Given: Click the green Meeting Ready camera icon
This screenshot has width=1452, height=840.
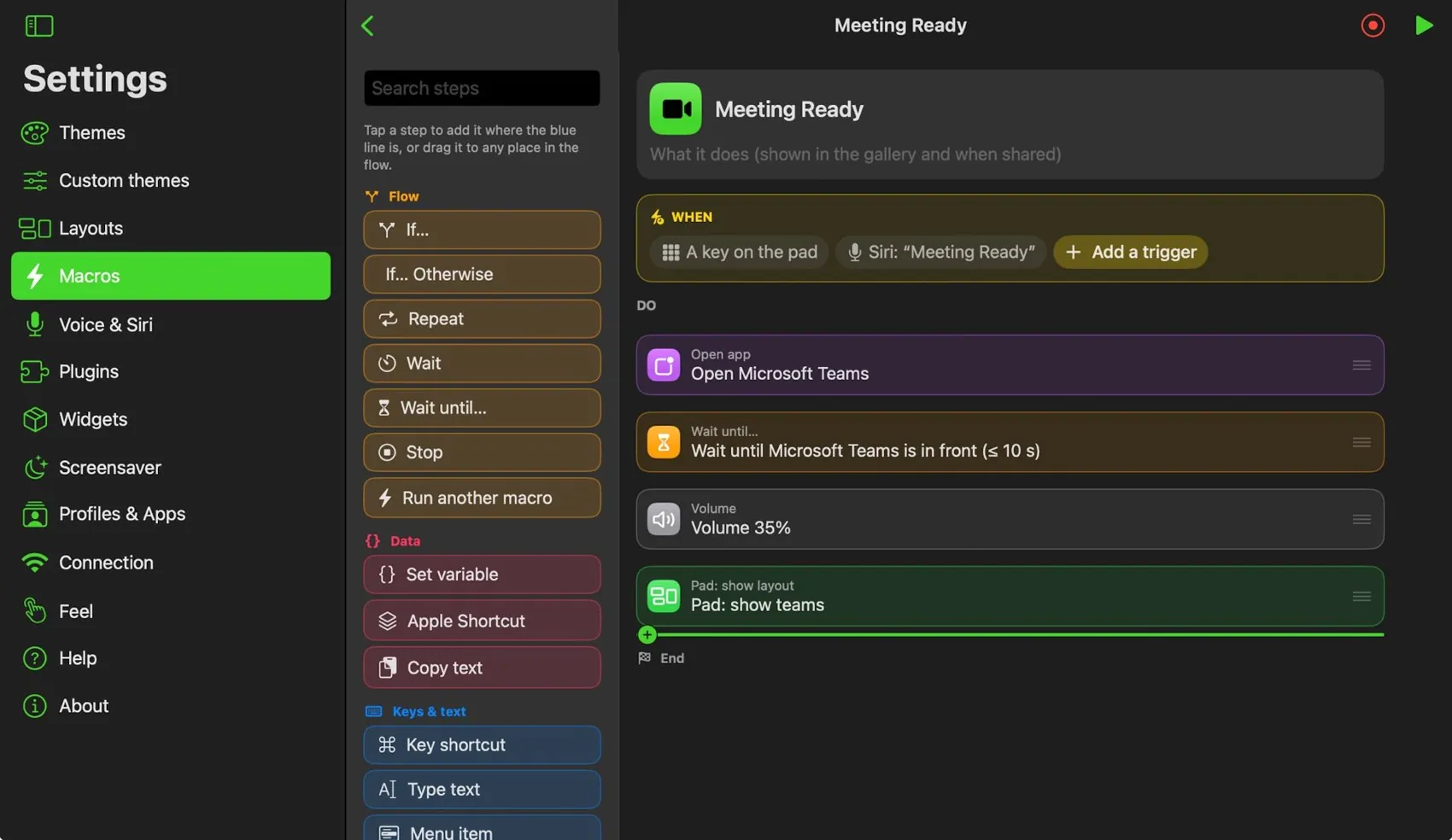Looking at the screenshot, I should [675, 108].
